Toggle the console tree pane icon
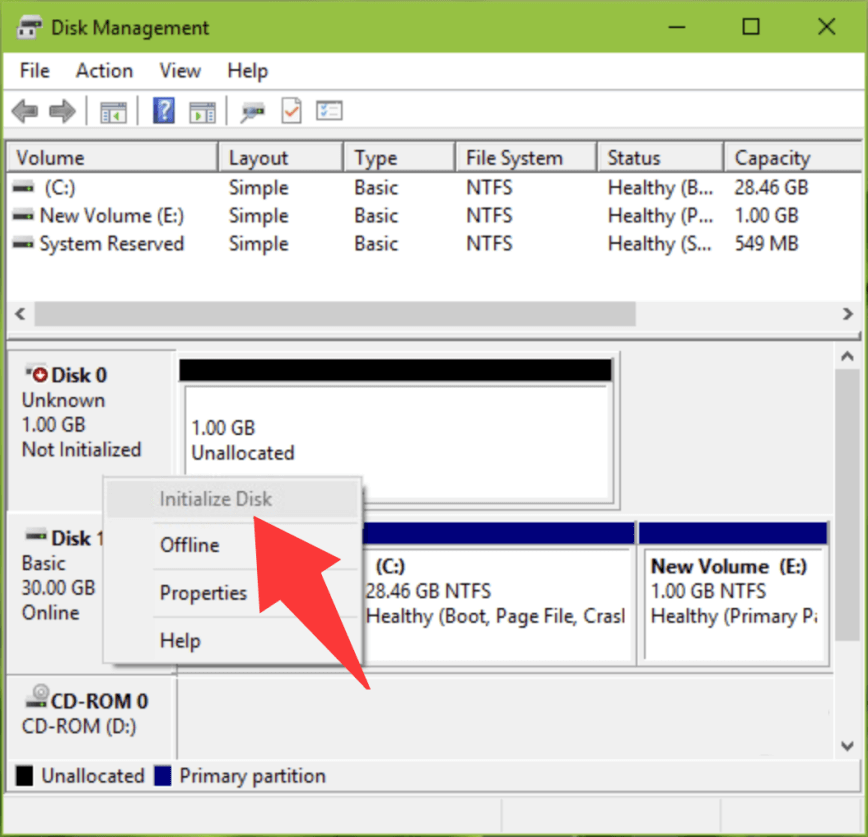 point(113,110)
